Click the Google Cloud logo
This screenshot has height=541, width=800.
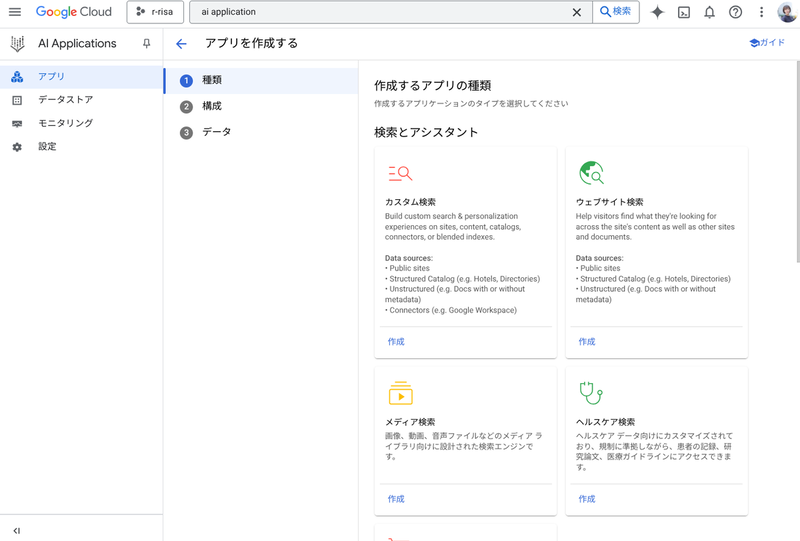click(x=73, y=12)
